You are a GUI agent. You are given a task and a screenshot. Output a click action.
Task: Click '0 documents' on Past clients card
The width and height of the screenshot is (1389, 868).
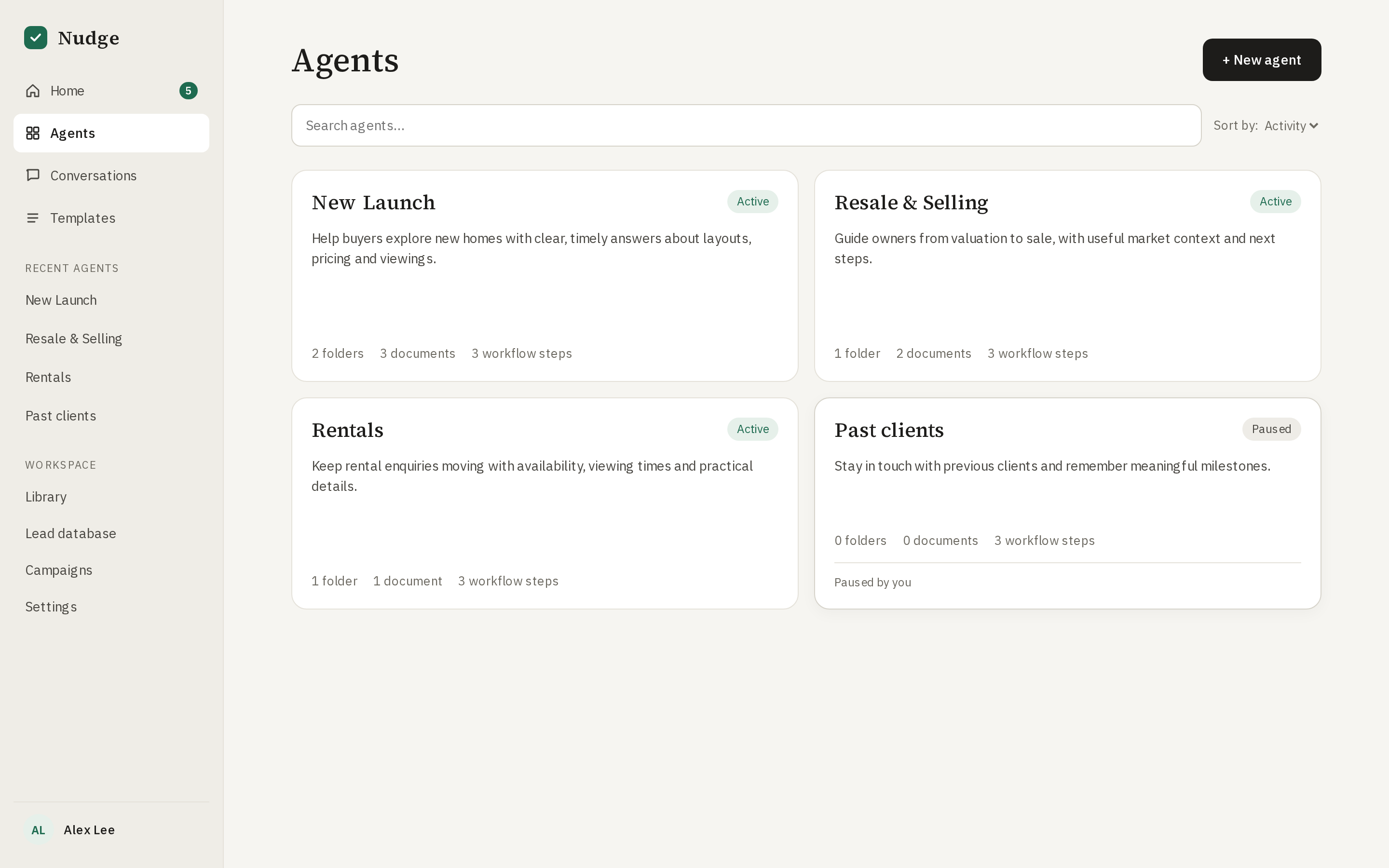[x=940, y=541]
